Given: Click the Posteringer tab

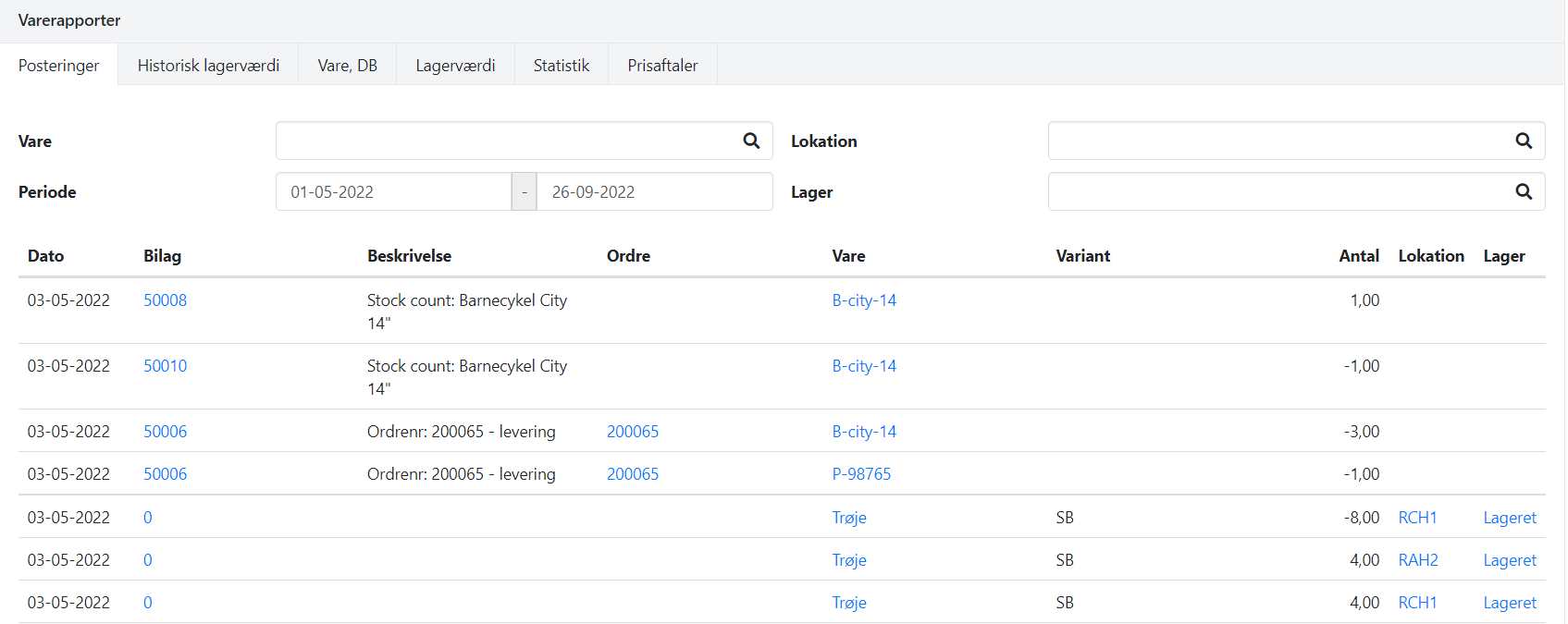Looking at the screenshot, I should pyautogui.click(x=58, y=66).
